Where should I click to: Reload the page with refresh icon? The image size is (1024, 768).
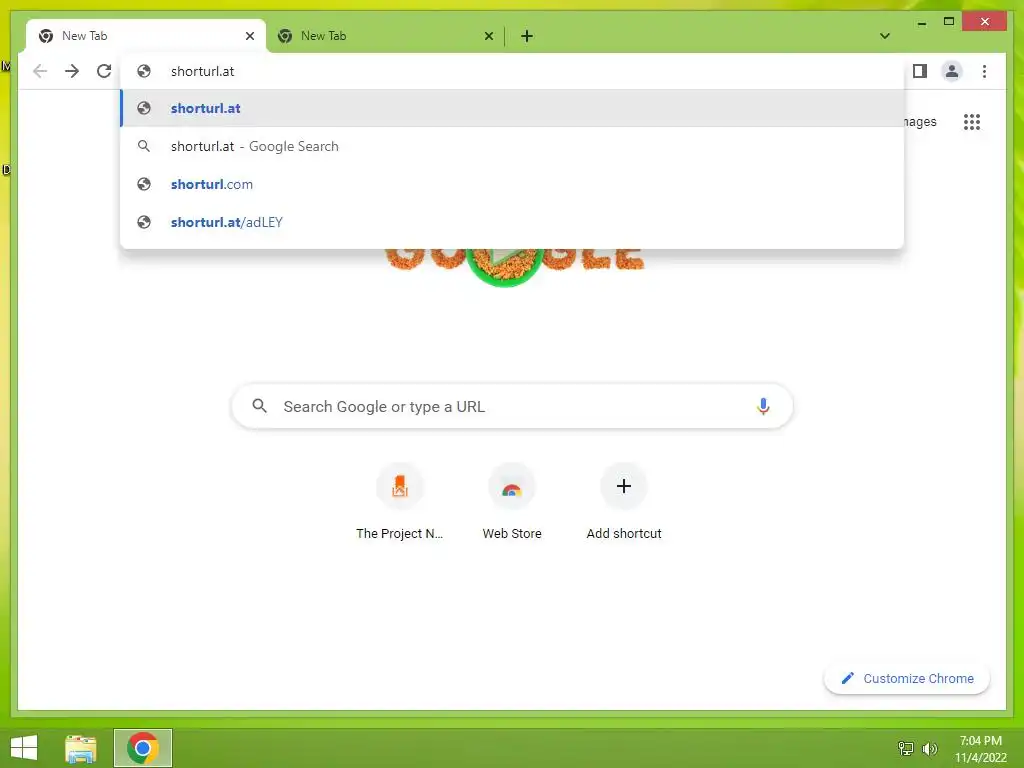coord(104,71)
